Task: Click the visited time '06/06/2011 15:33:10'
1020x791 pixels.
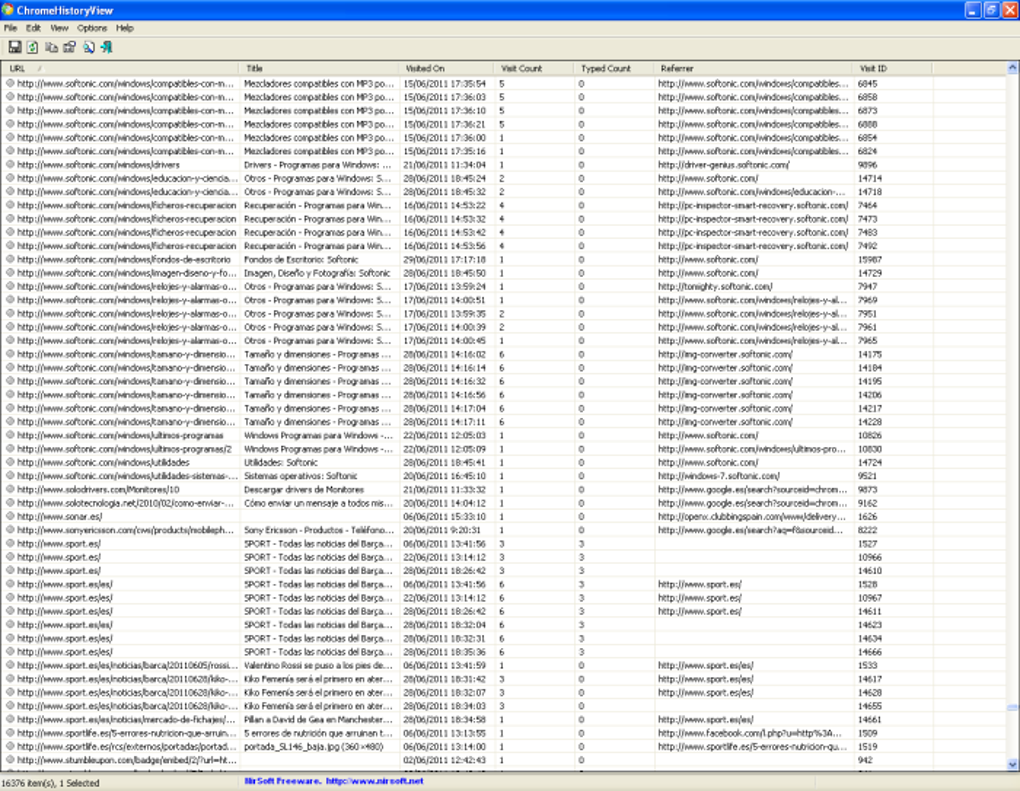Action: (444, 516)
